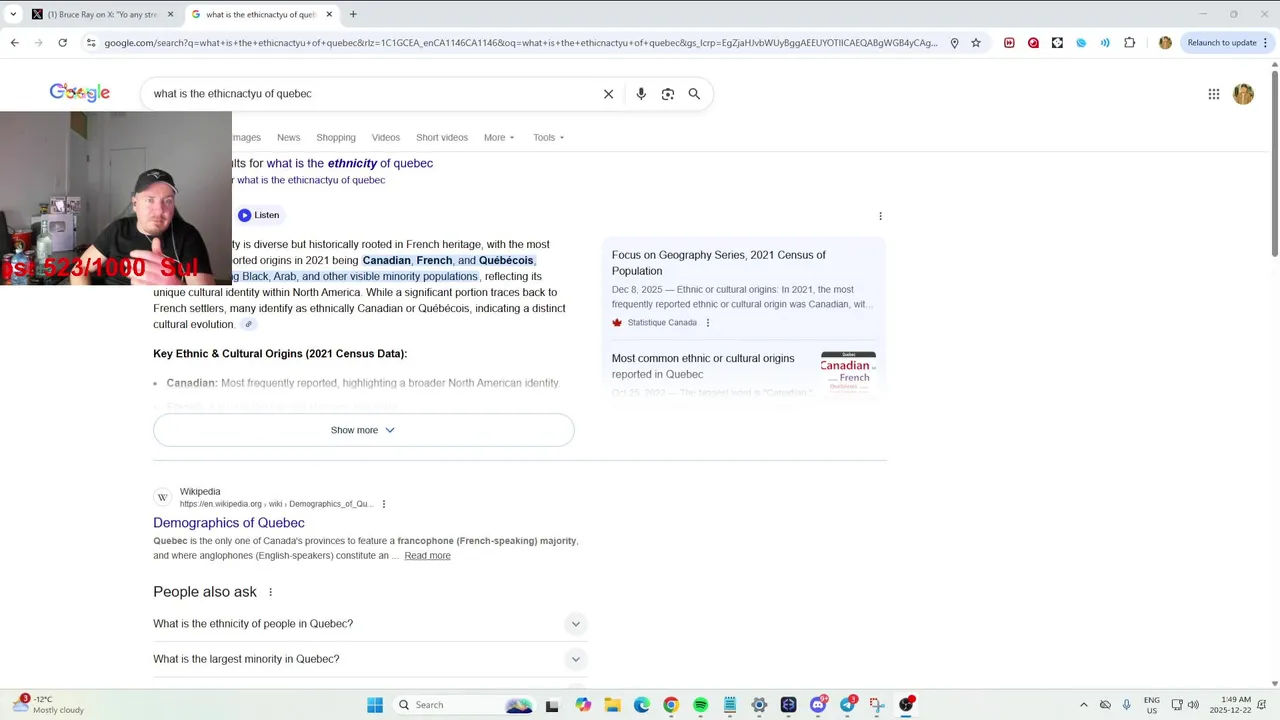Viewport: 1280px width, 720px height.
Task: Select the Shopping search tab
Action: tap(336, 137)
